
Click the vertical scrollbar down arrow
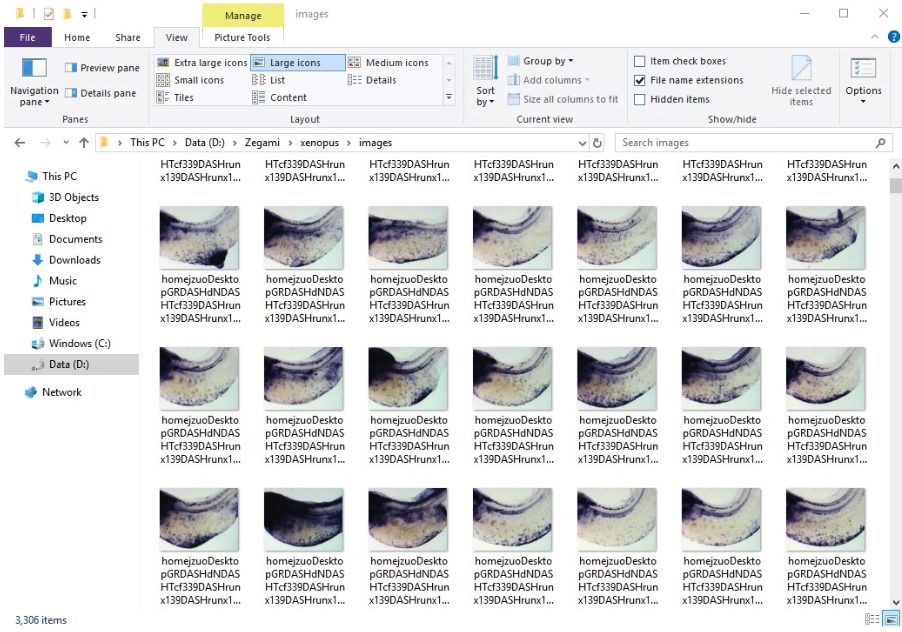tap(895, 602)
